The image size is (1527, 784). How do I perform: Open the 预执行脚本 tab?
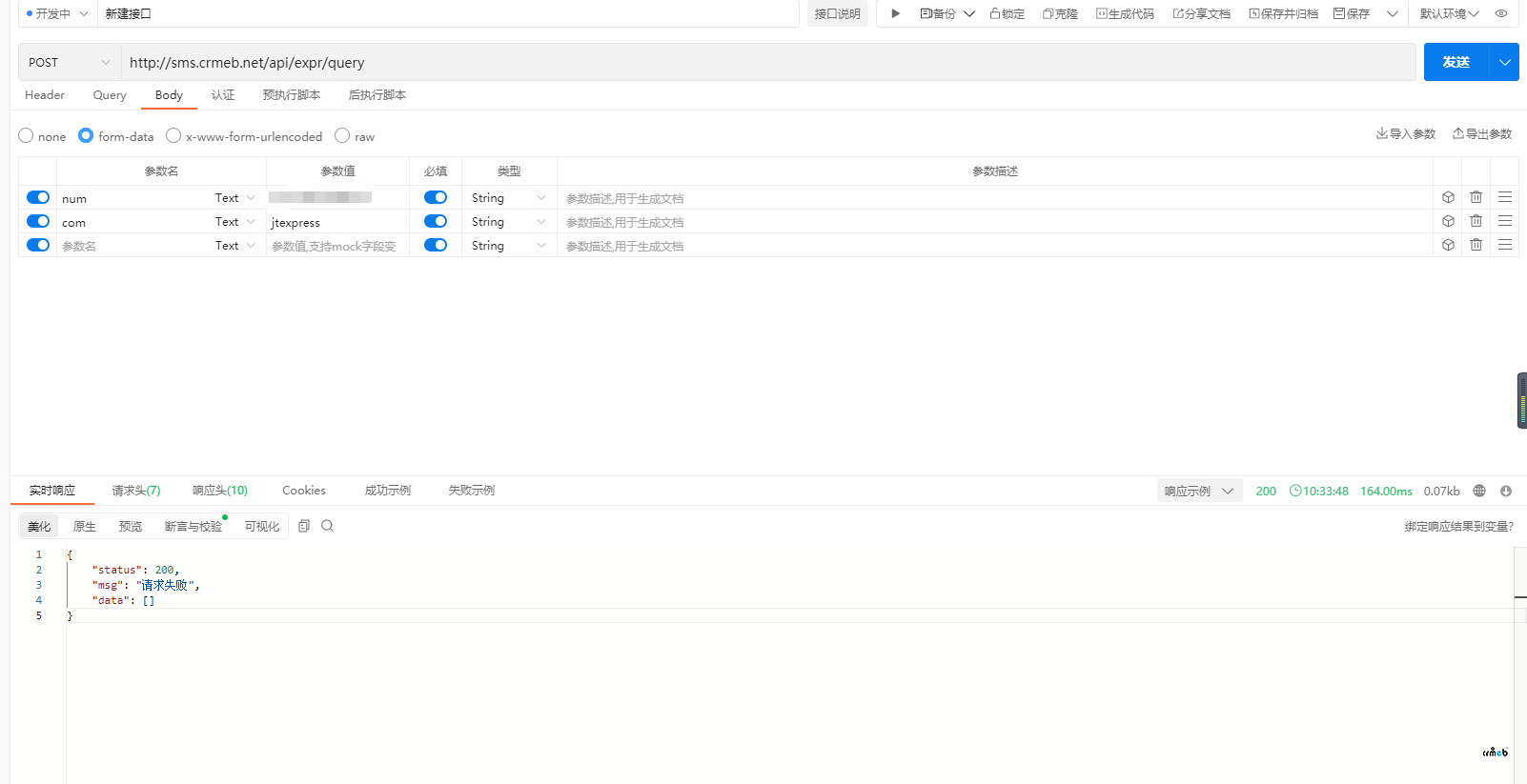pos(292,94)
